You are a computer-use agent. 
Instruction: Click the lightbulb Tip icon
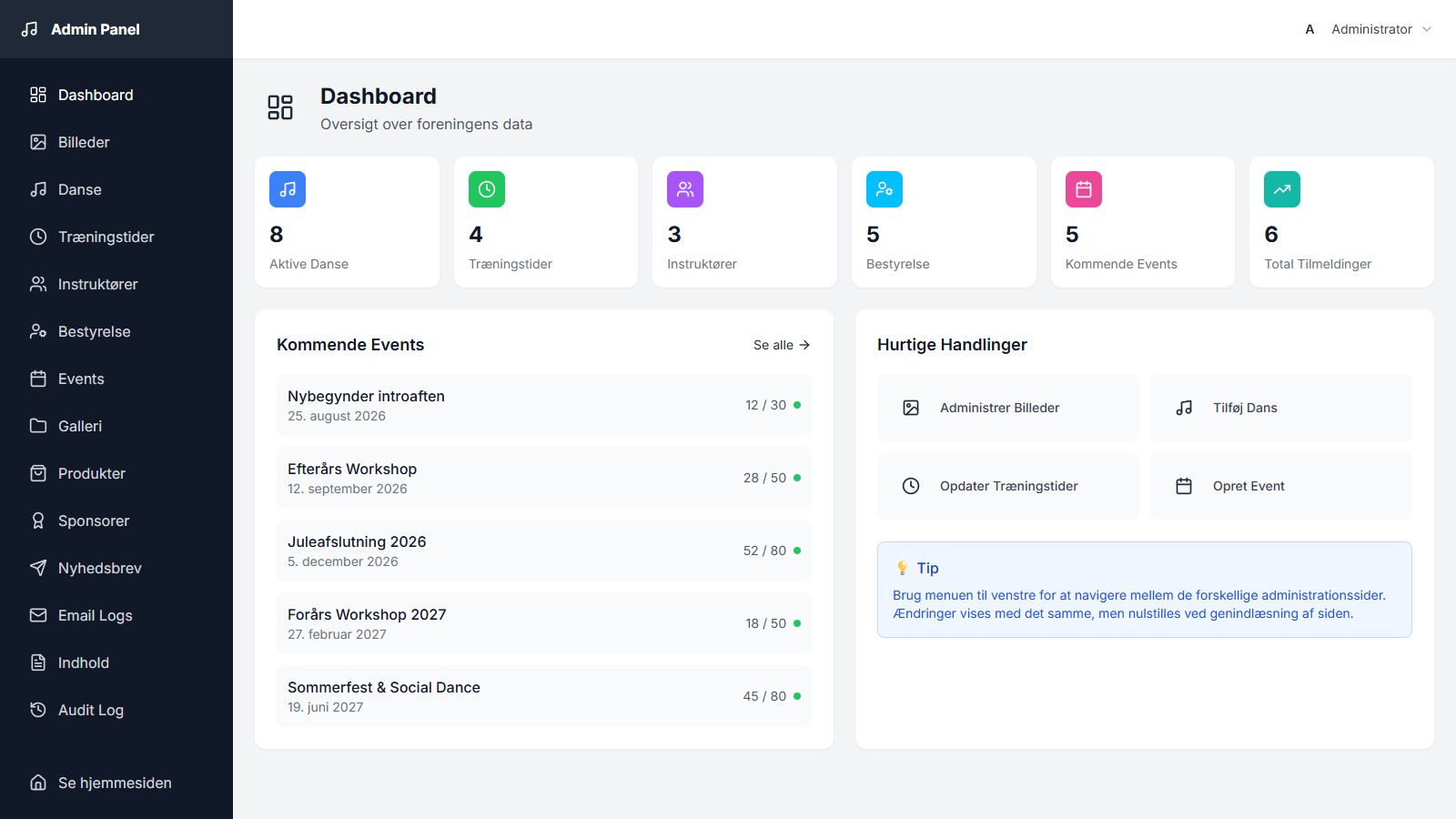(902, 568)
